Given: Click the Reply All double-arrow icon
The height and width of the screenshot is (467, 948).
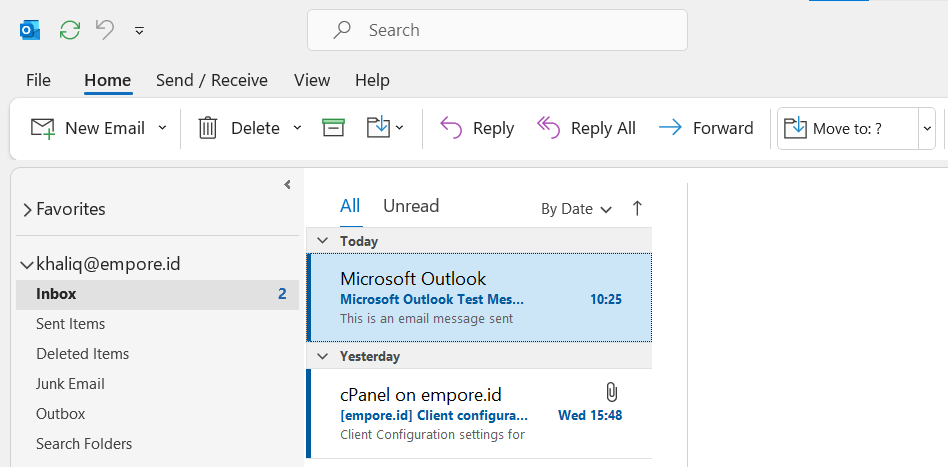Looking at the screenshot, I should [548, 128].
